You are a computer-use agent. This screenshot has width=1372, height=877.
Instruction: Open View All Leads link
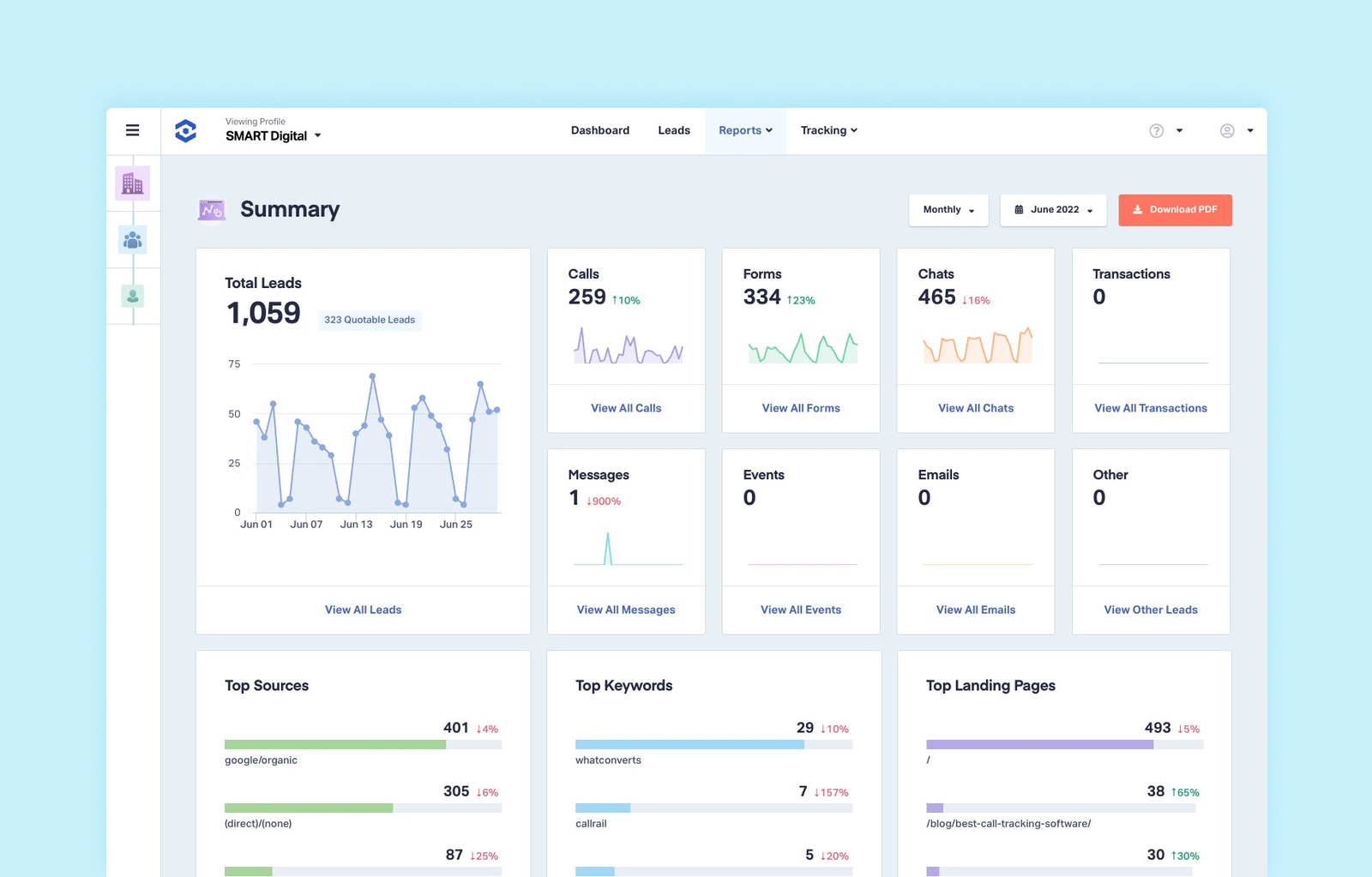point(363,610)
